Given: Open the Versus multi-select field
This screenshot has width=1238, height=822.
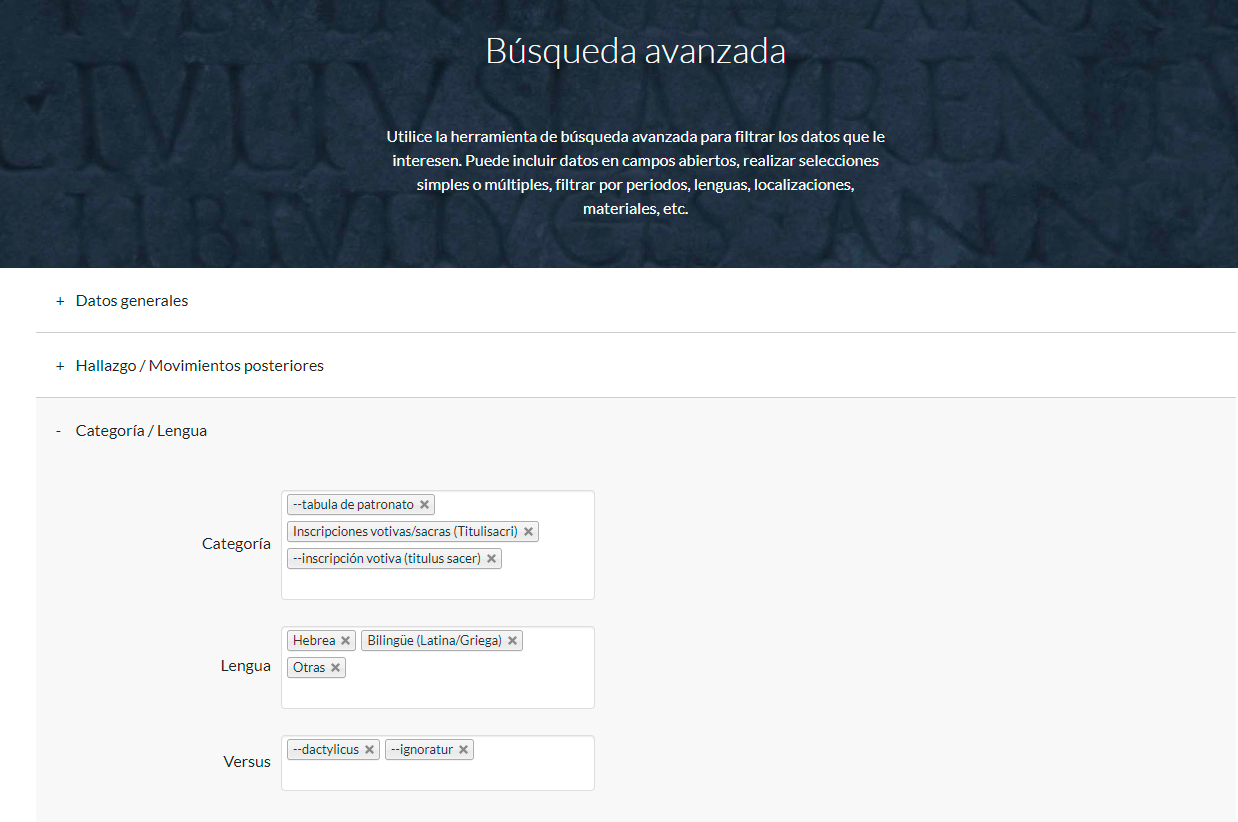Looking at the screenshot, I should (437, 774).
